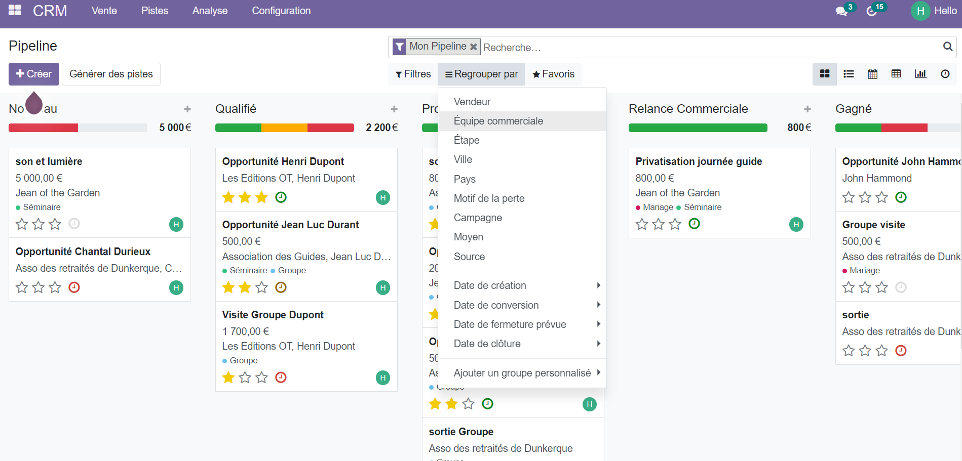Screen dimensions: 962x461
Task: Click the search magnifier icon
Action: (948, 47)
